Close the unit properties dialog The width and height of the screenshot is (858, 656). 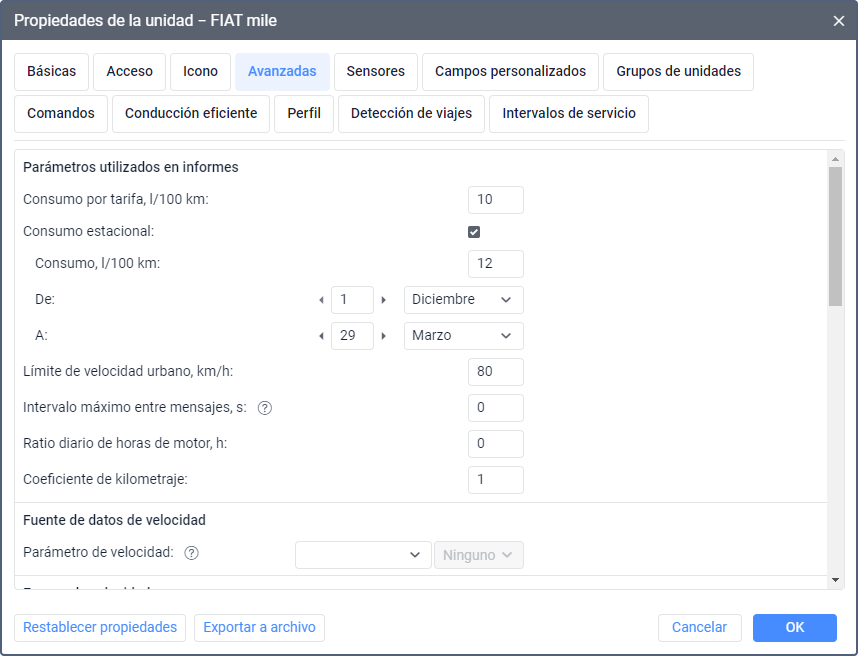click(838, 20)
